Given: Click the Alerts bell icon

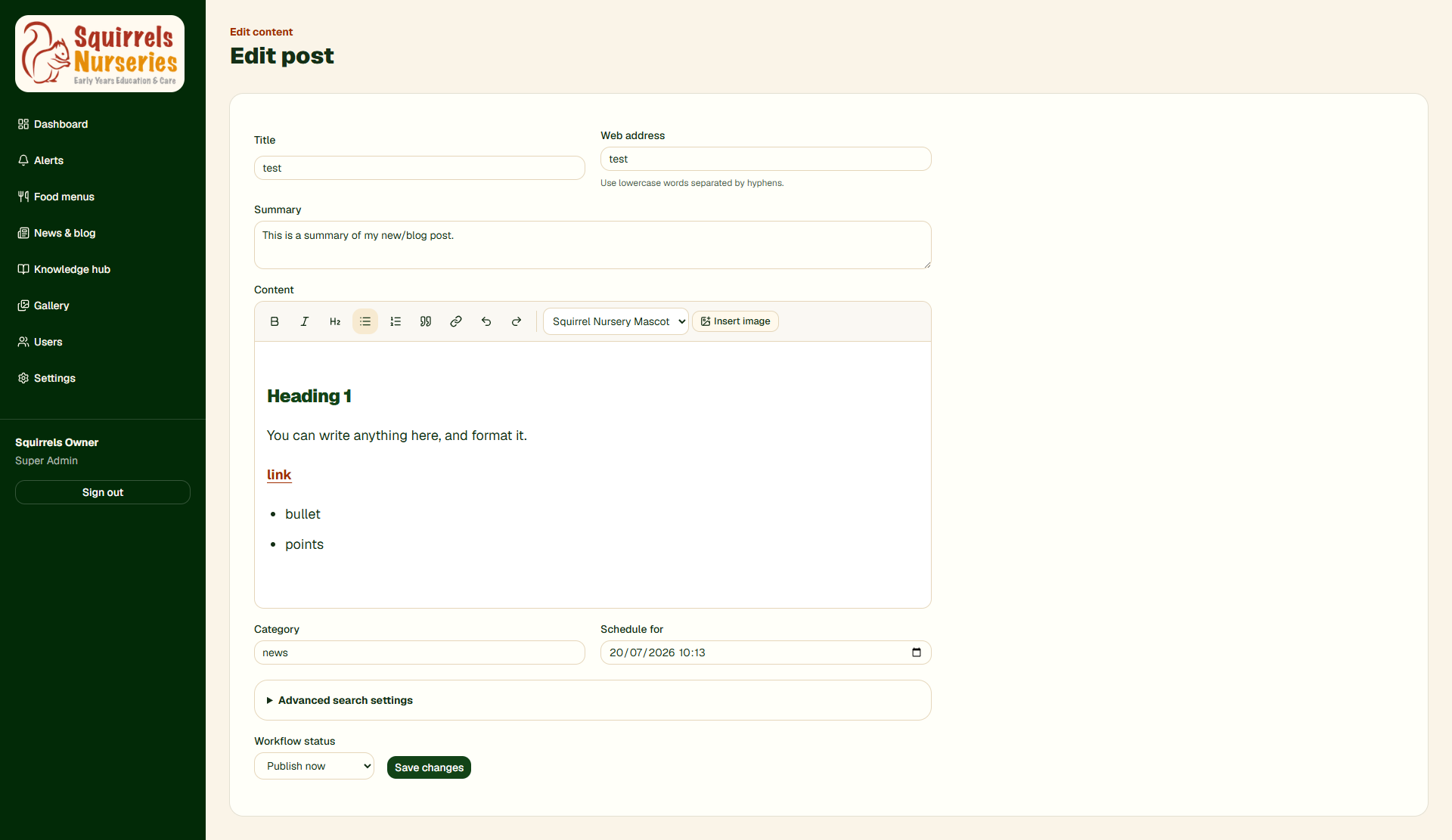Looking at the screenshot, I should tap(23, 160).
